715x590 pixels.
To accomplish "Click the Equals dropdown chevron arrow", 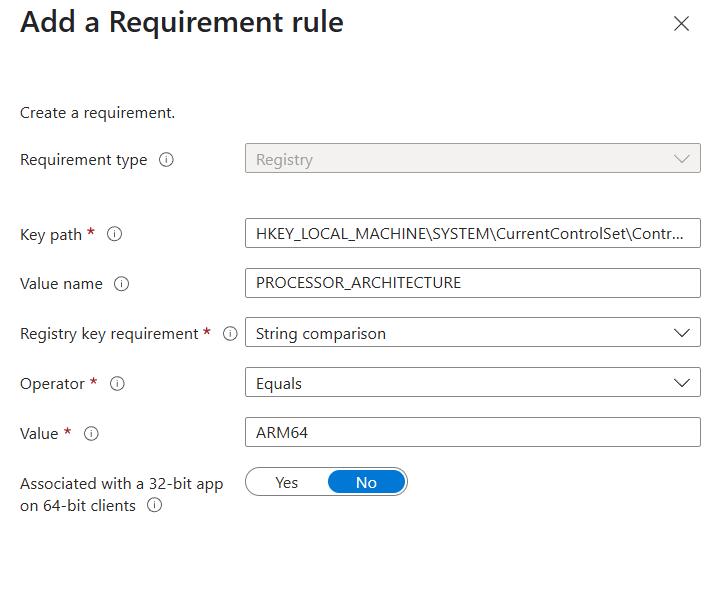I will pos(682,383).
